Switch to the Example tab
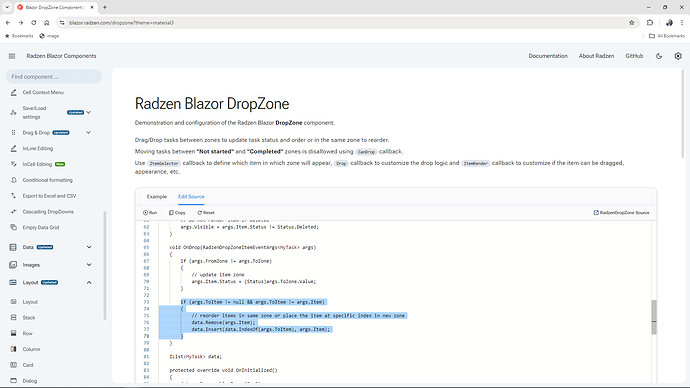 coord(157,197)
